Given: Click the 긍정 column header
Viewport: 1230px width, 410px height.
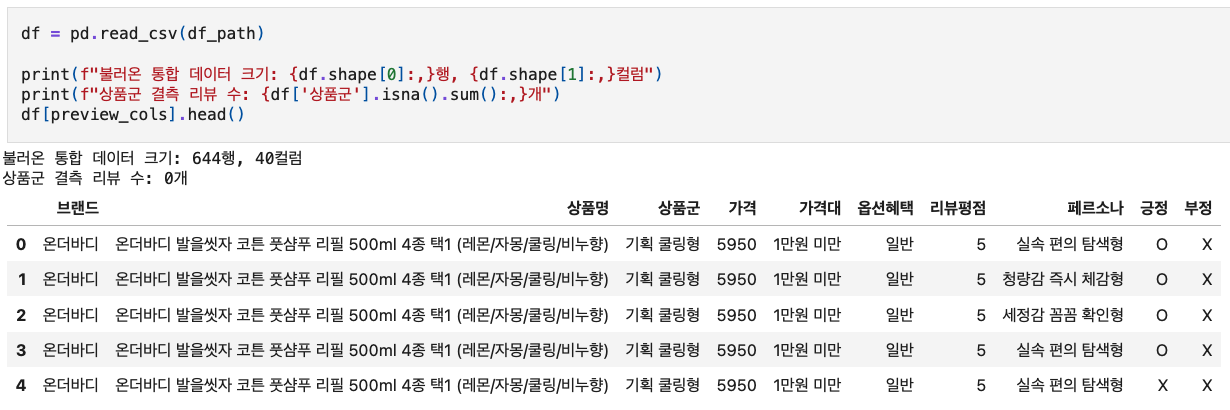Looking at the screenshot, I should coord(1154,208).
